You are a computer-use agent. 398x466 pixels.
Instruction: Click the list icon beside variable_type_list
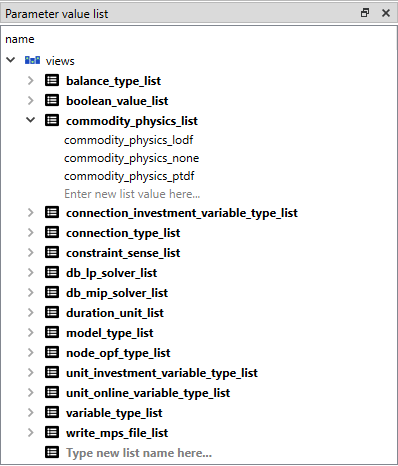point(52,412)
